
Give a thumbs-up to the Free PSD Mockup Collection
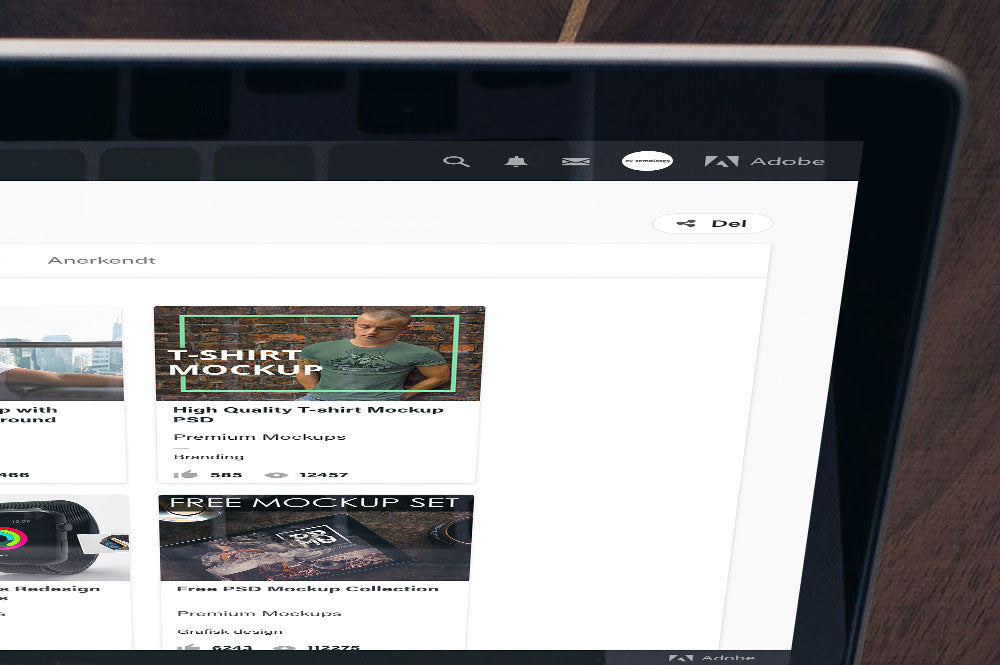pyautogui.click(x=189, y=649)
